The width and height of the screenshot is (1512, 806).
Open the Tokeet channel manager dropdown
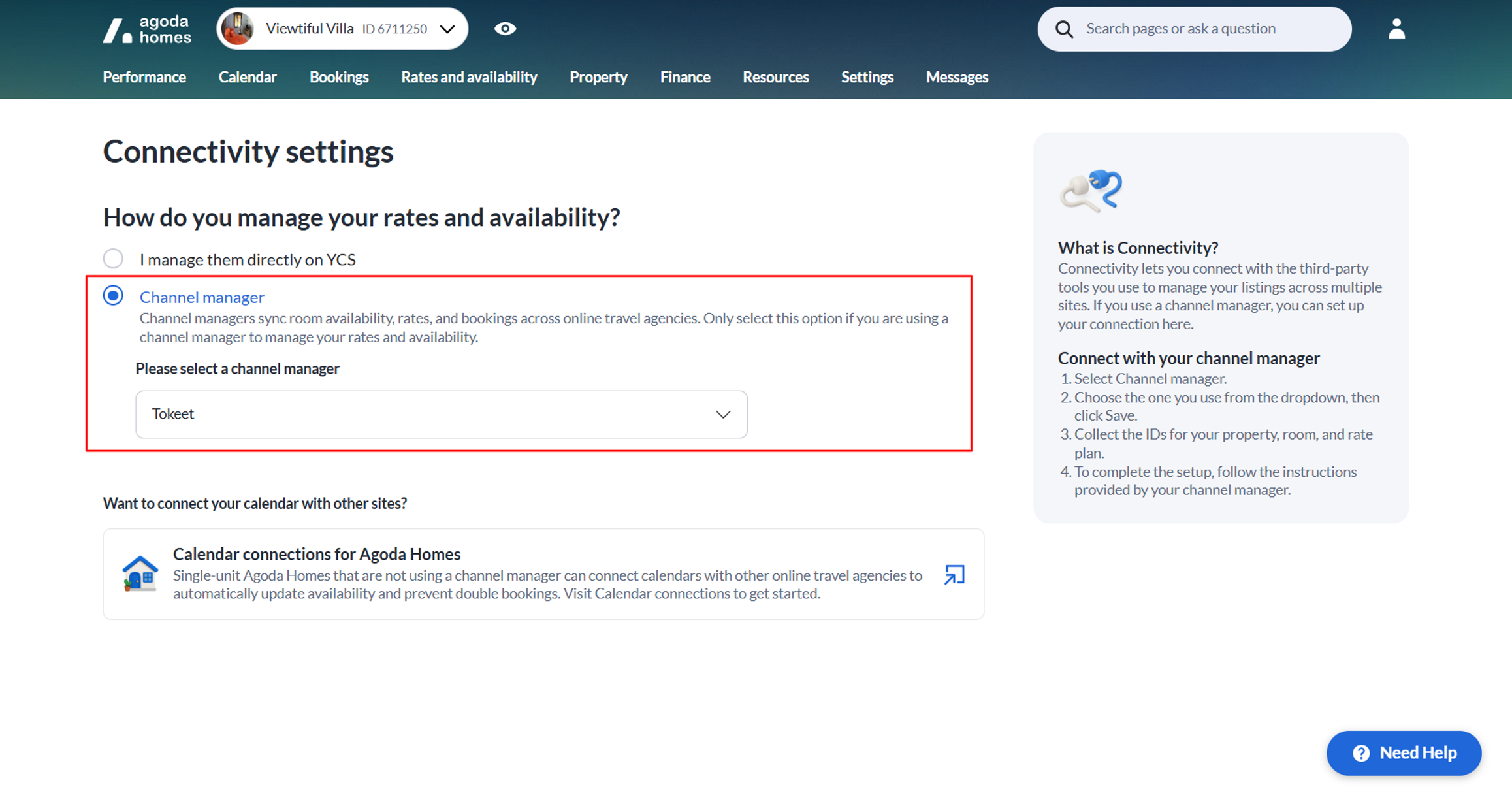tap(442, 414)
